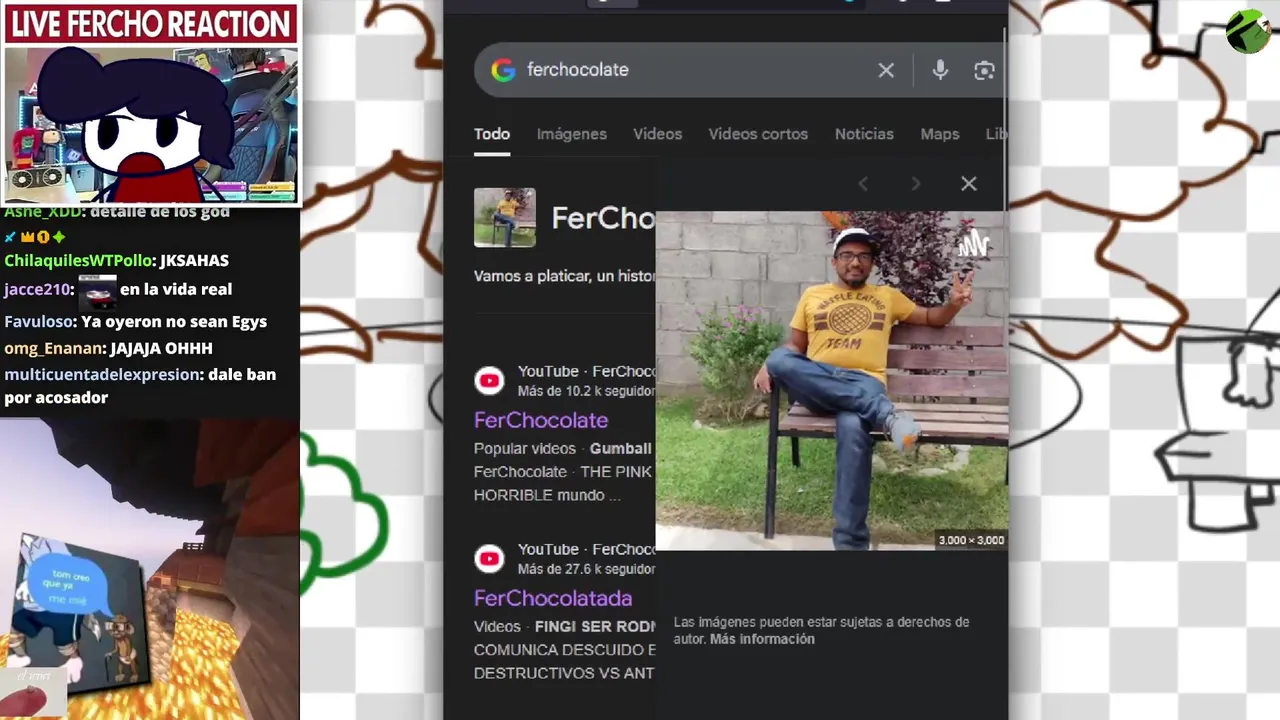Screen dimensions: 1280x720
Task: Click the small FerChocolate profile thumbnail
Action: pyautogui.click(x=505, y=217)
